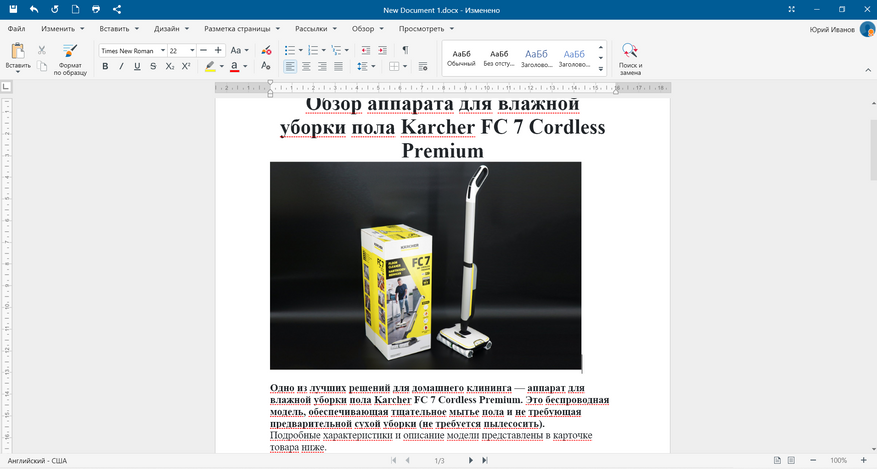Copy the selection with the copy icon

(x=42, y=66)
